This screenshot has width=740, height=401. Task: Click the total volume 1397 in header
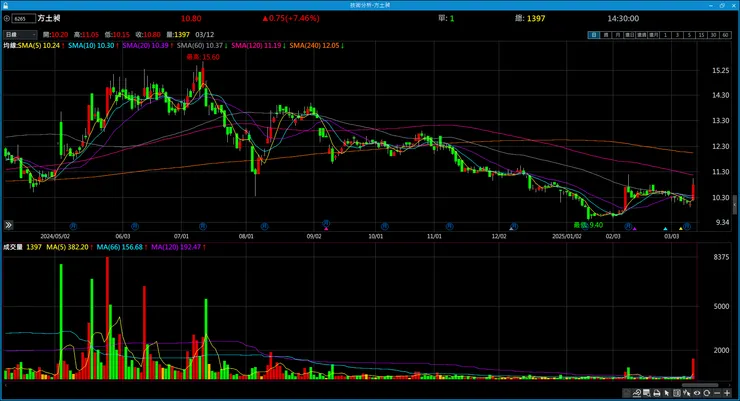point(536,18)
